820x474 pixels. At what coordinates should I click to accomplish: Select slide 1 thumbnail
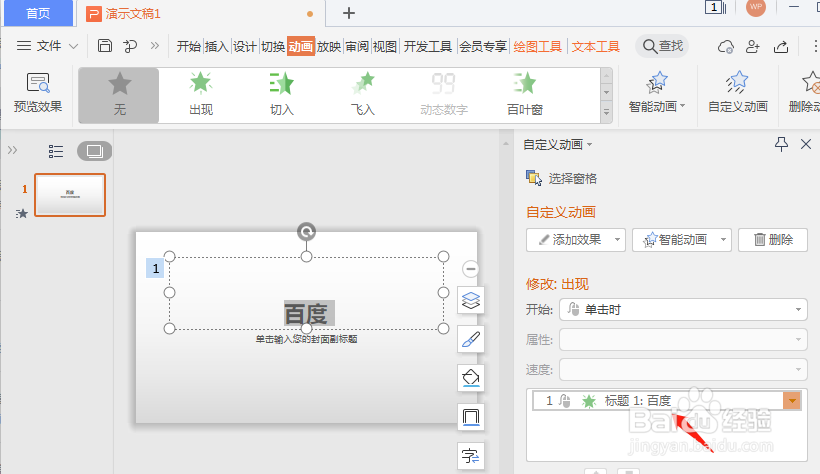pyautogui.click(x=70, y=195)
